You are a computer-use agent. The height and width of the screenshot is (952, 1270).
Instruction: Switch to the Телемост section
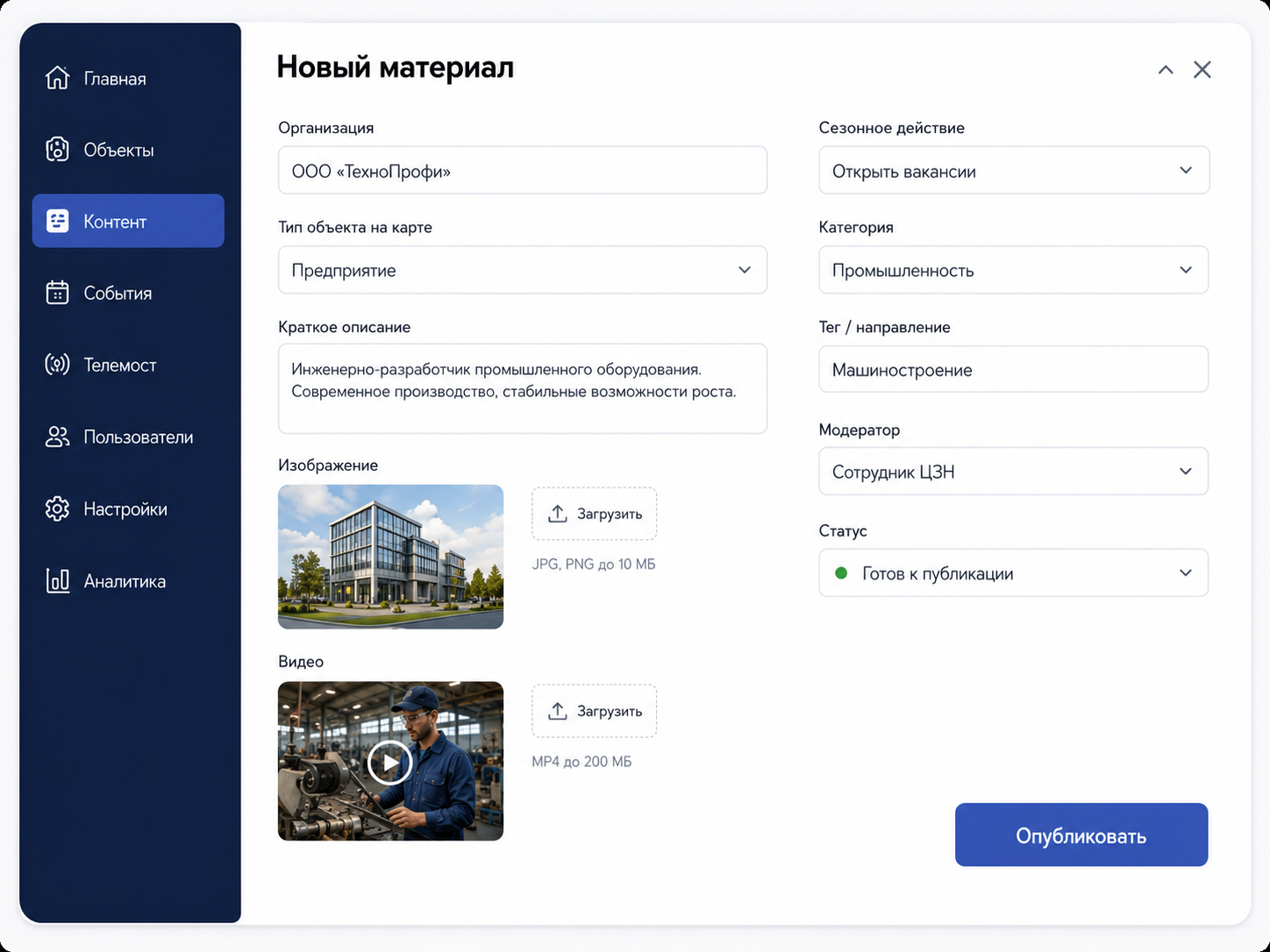click(x=128, y=365)
